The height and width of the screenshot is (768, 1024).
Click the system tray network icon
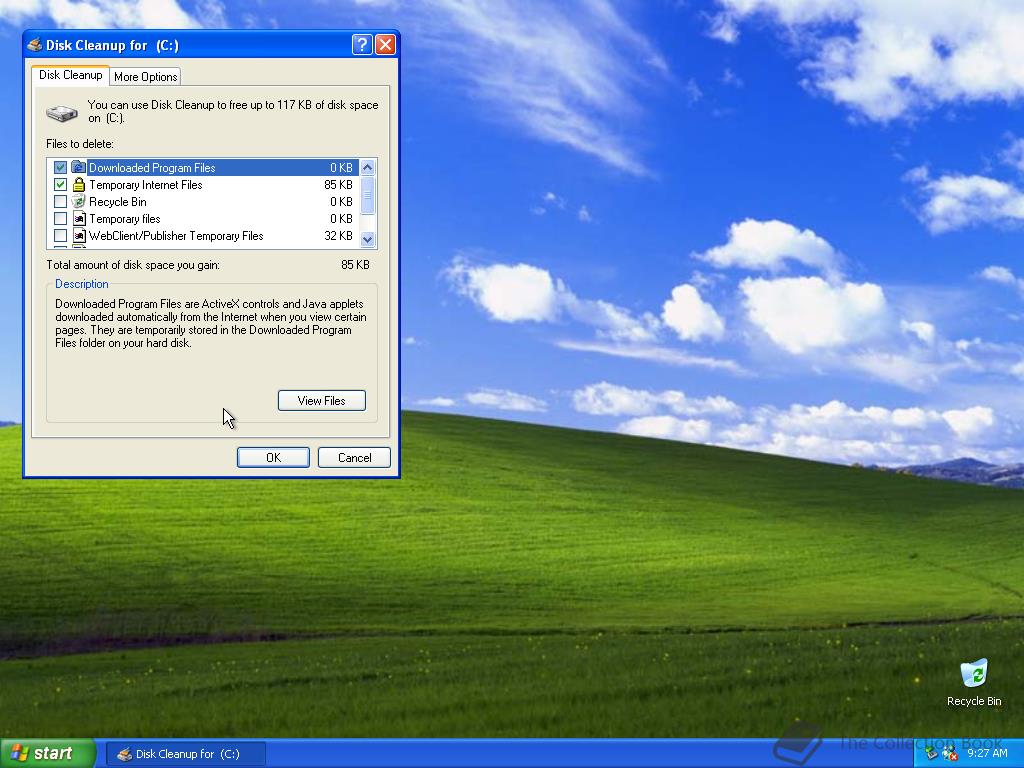[x=931, y=754]
